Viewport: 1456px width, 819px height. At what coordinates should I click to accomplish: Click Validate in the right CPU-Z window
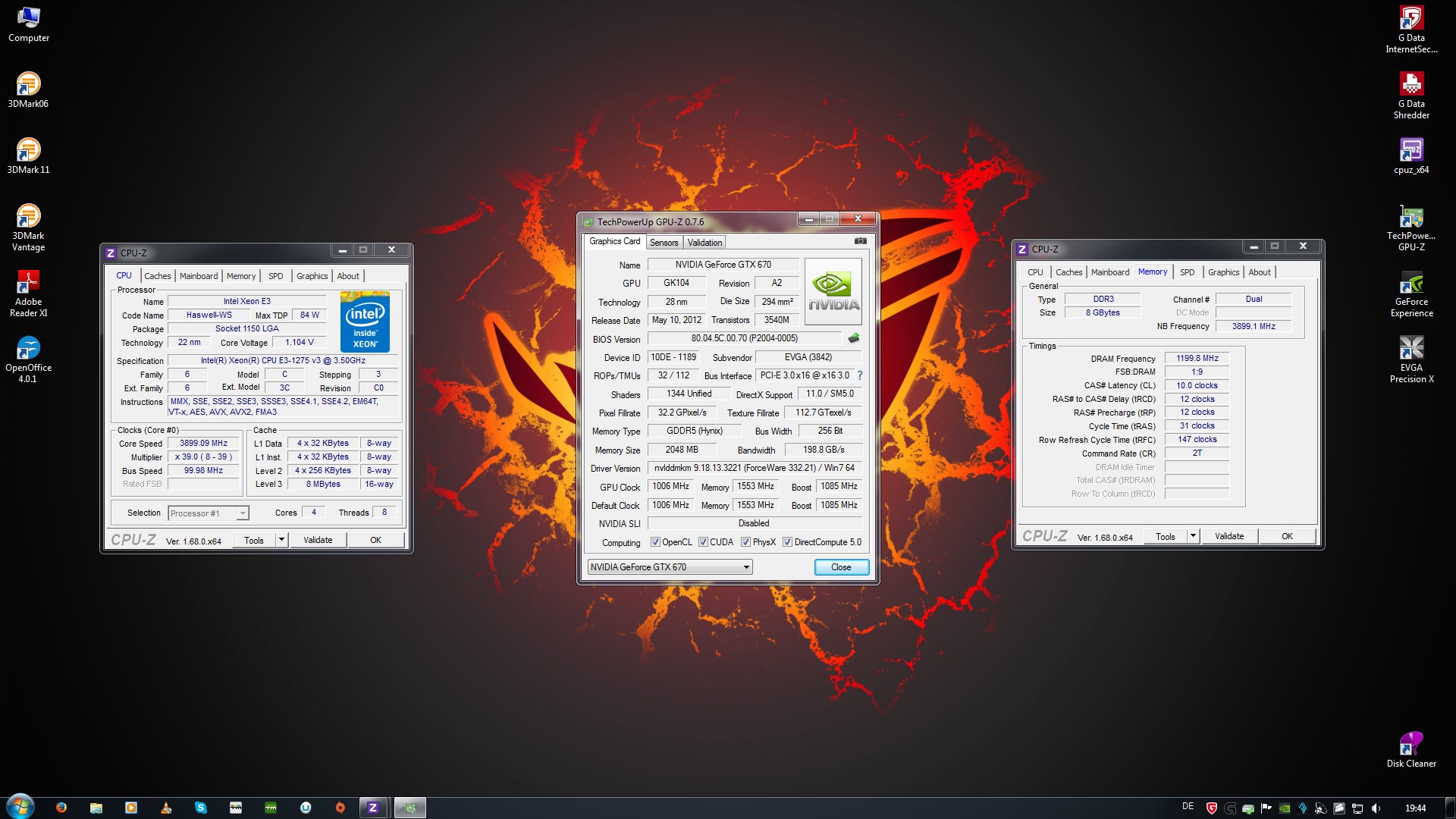1228,536
